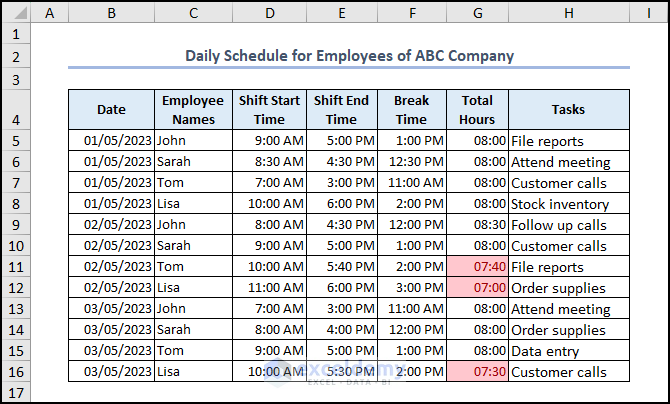Click the Break Time header cell
Image resolution: width=670 pixels, height=404 pixels.
[x=411, y=109]
